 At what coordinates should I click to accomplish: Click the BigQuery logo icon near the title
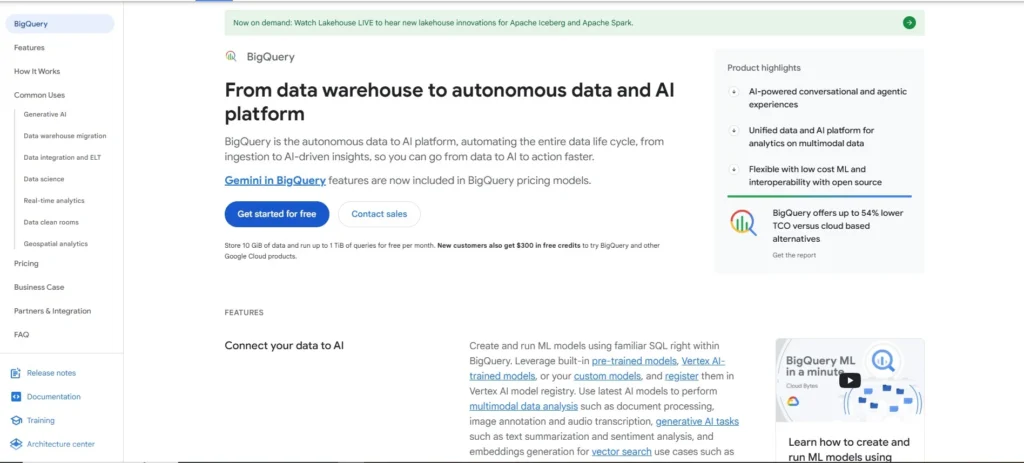point(231,56)
